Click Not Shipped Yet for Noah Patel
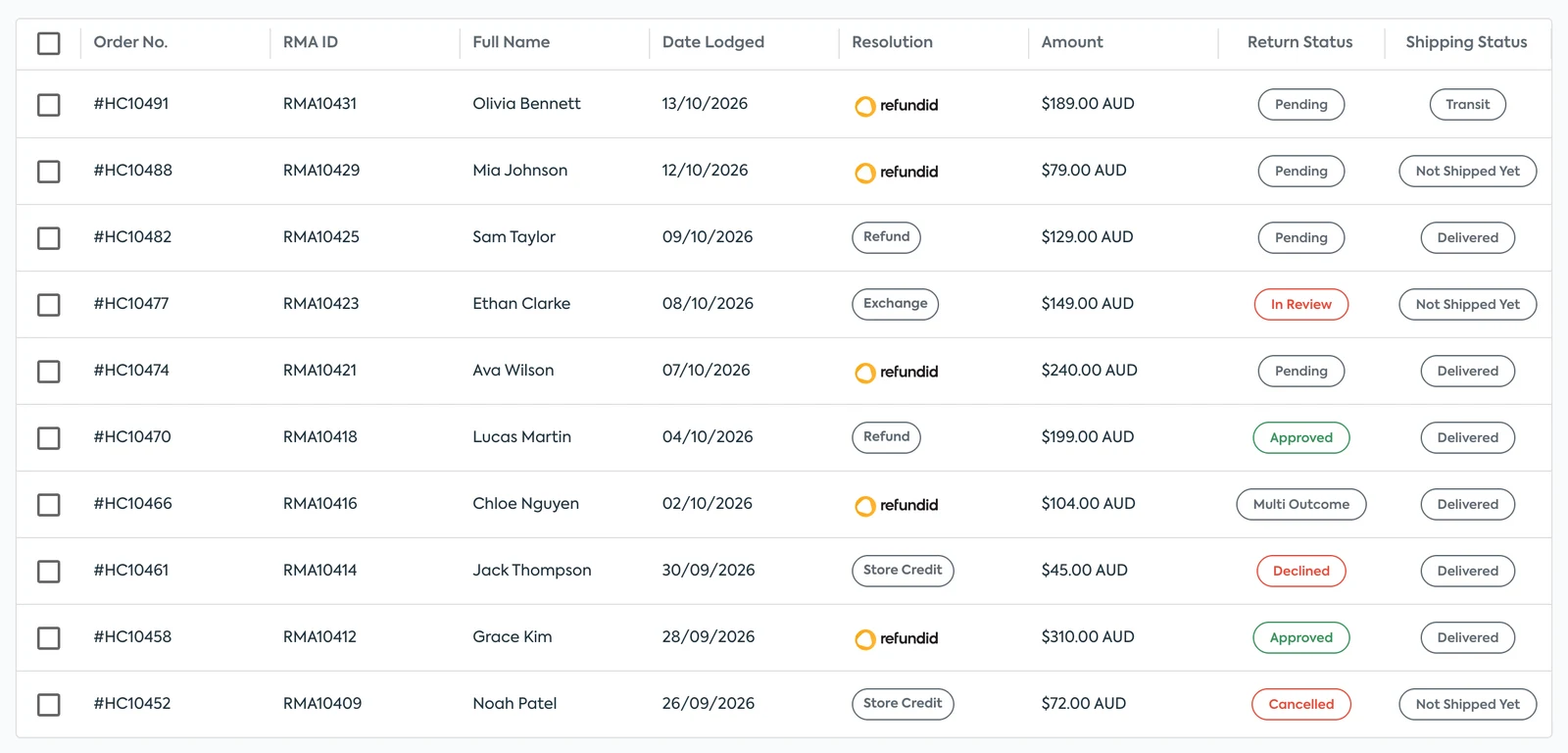Screen dimensions: 1568x753 point(1467,705)
